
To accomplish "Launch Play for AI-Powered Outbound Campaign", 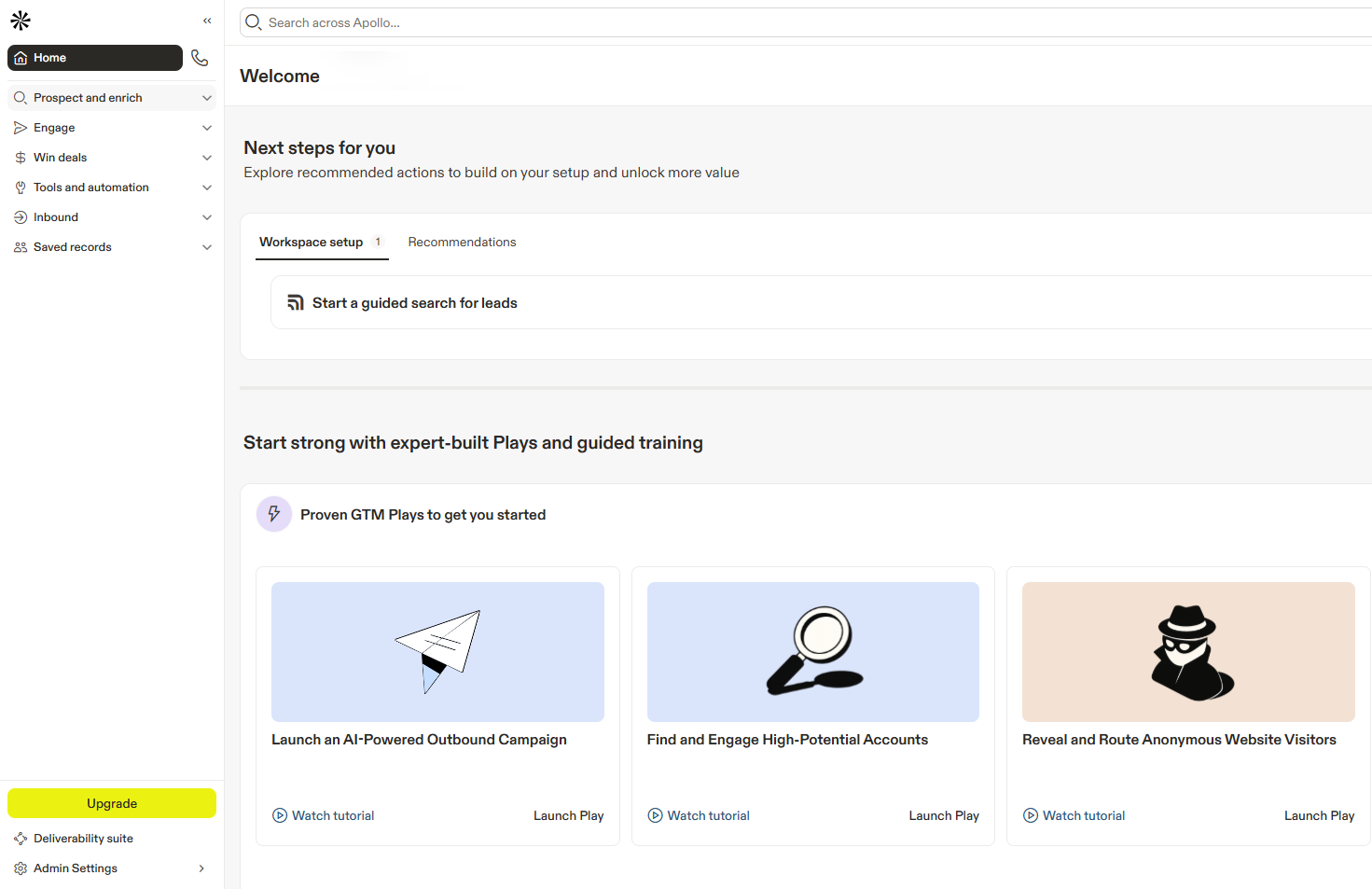I will click(568, 815).
